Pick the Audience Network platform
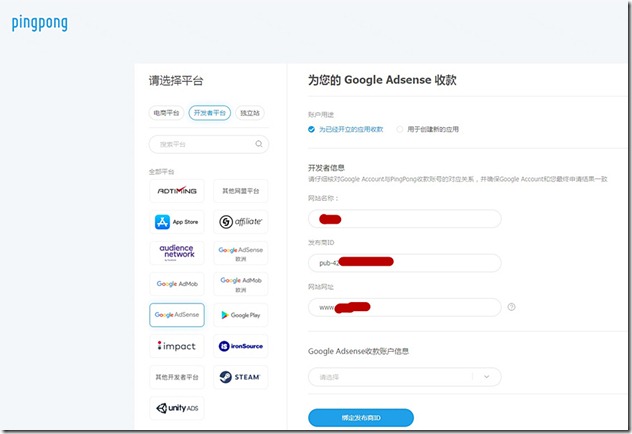The image size is (632, 434). (x=177, y=253)
